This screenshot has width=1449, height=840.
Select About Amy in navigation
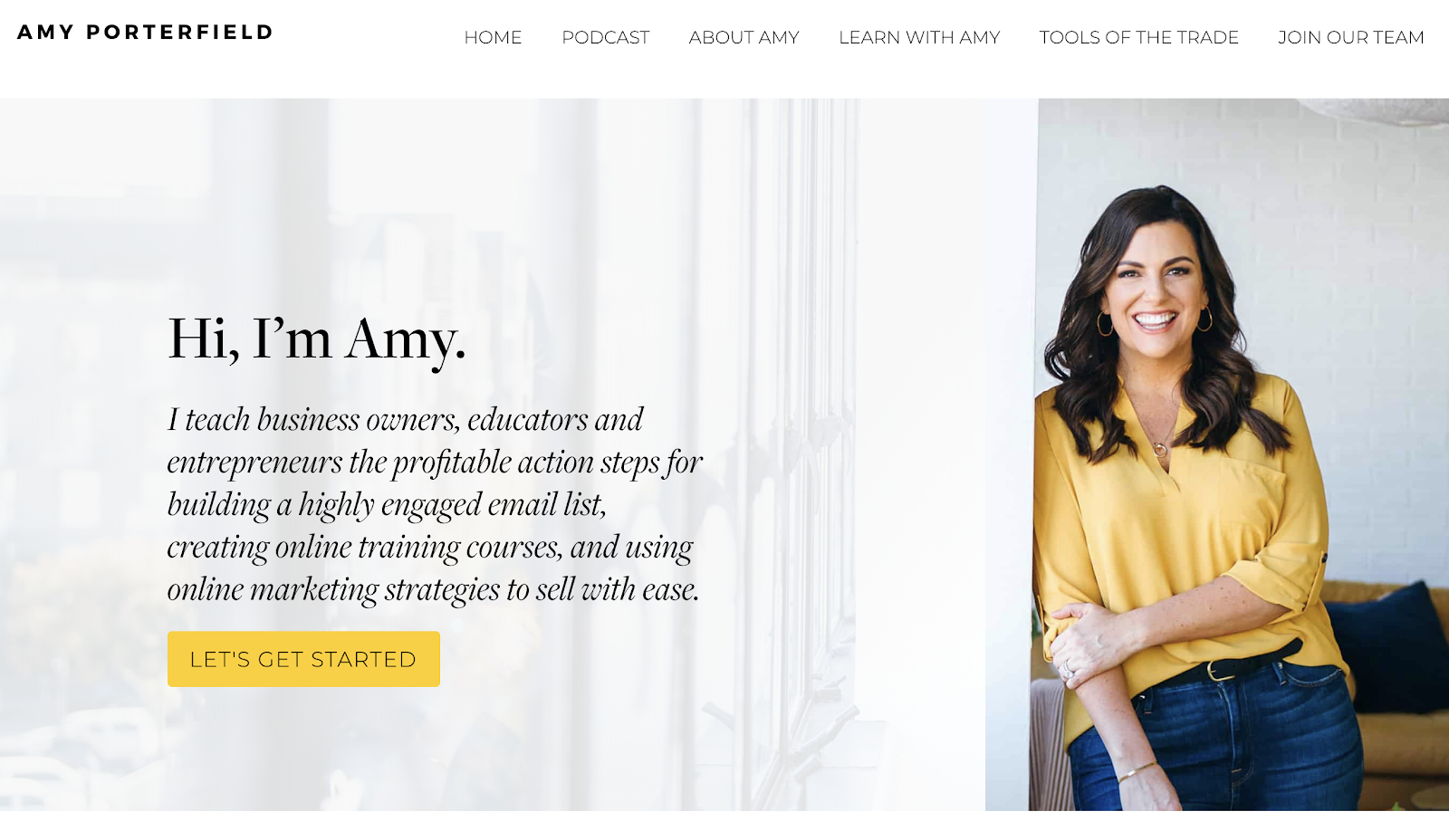(x=744, y=38)
